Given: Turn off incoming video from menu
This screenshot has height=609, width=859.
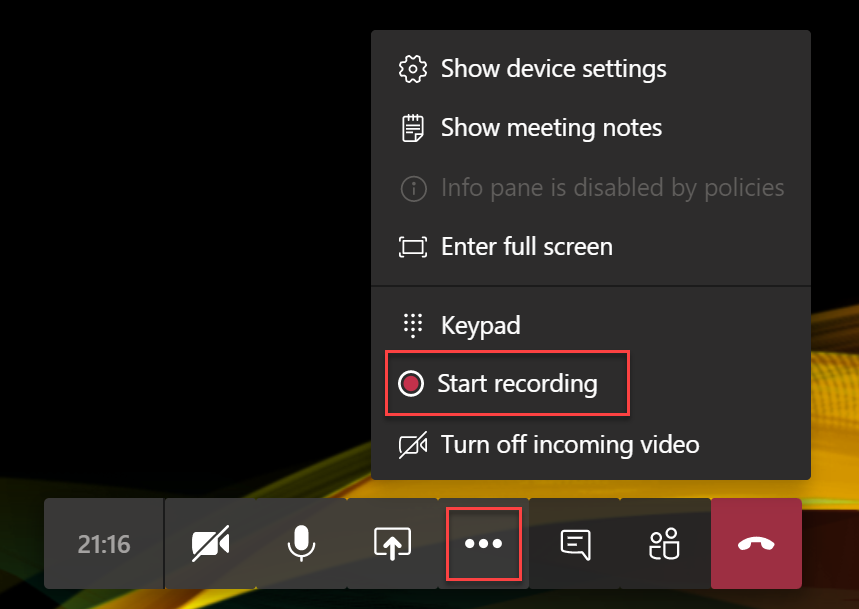Looking at the screenshot, I should tap(570, 444).
